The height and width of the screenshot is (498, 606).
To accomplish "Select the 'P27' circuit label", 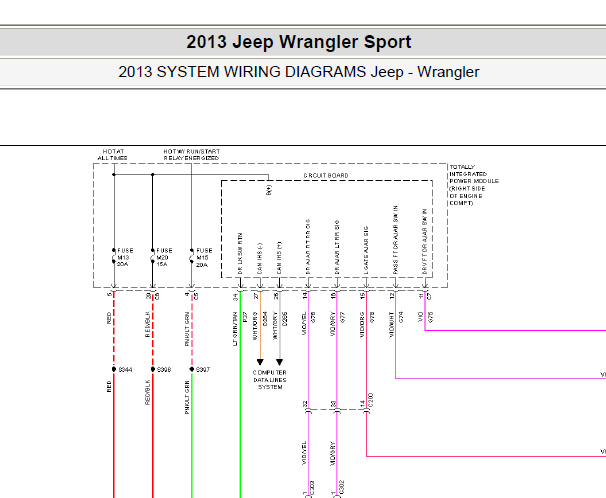I will point(245,318).
